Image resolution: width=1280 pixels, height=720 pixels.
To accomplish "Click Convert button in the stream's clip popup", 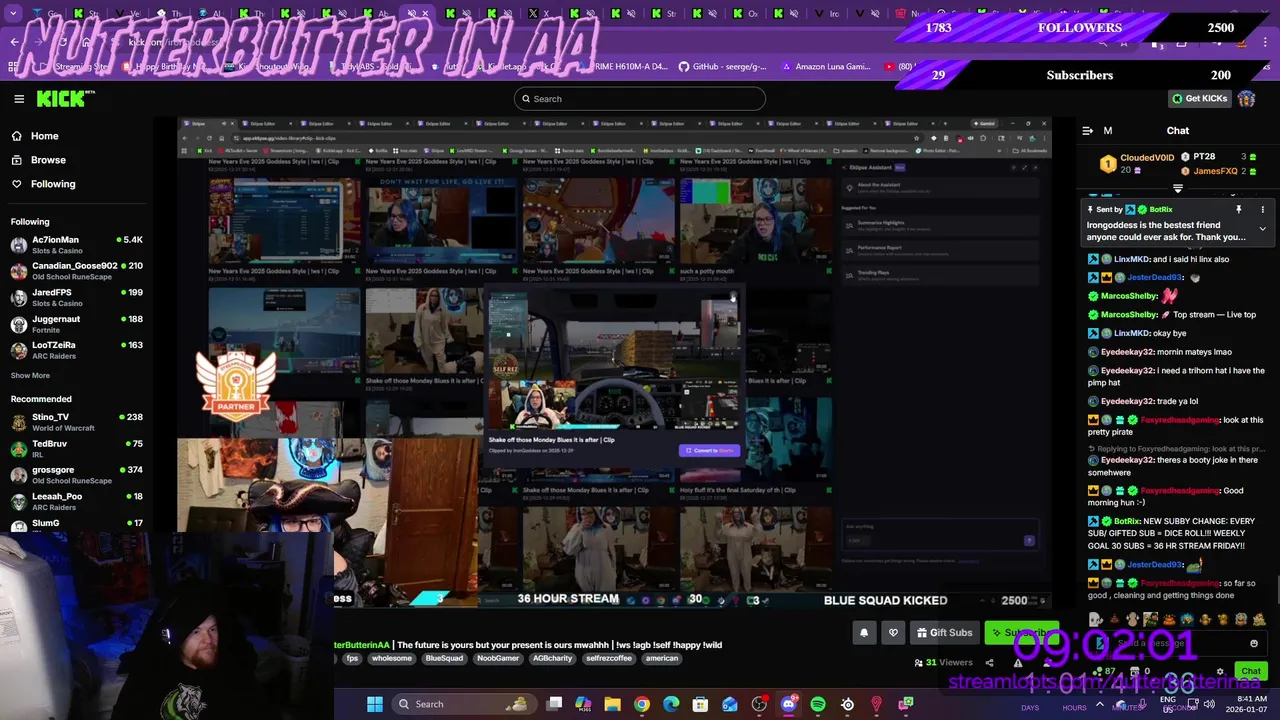I will coord(709,450).
